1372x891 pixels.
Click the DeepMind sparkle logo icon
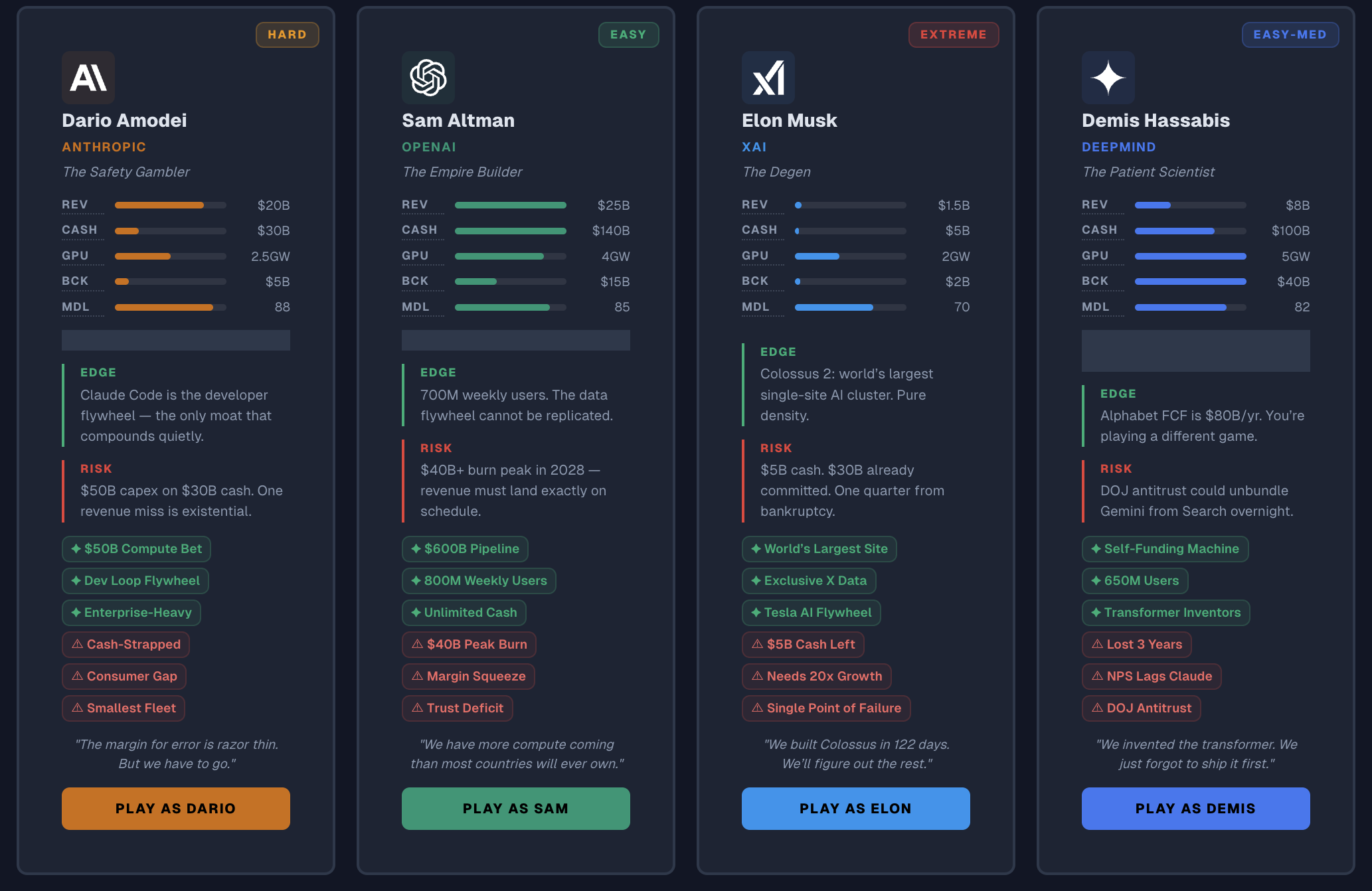click(1108, 78)
